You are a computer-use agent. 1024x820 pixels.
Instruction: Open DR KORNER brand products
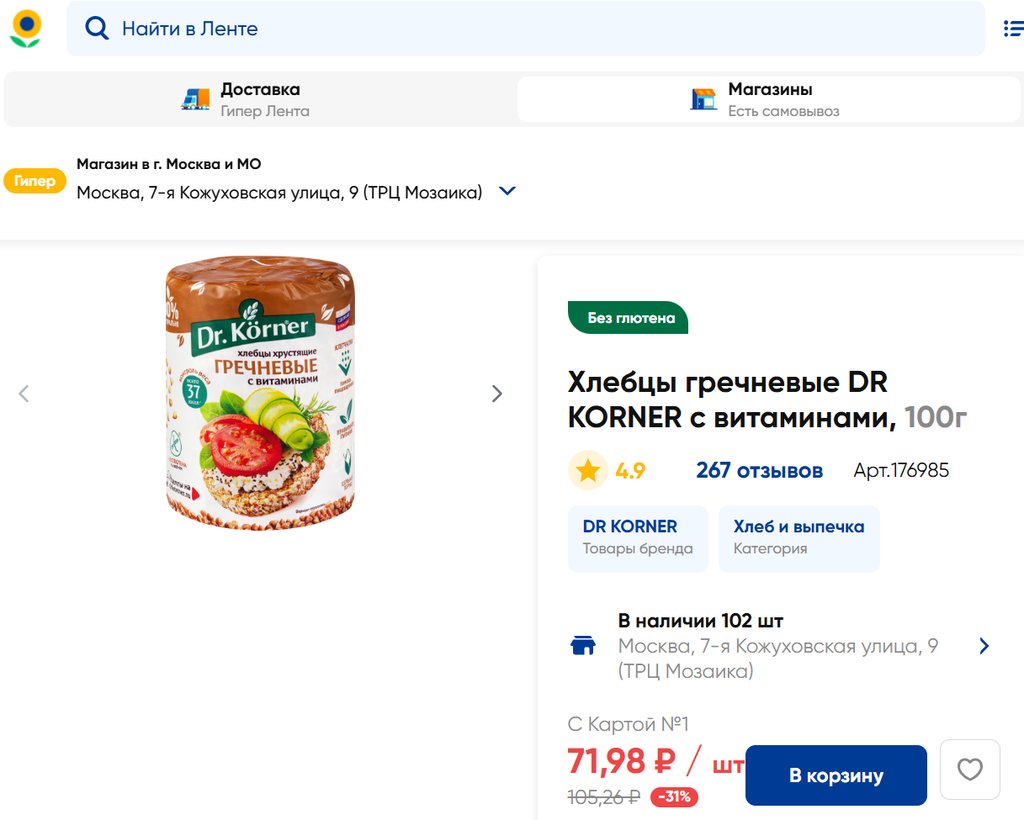click(637, 538)
